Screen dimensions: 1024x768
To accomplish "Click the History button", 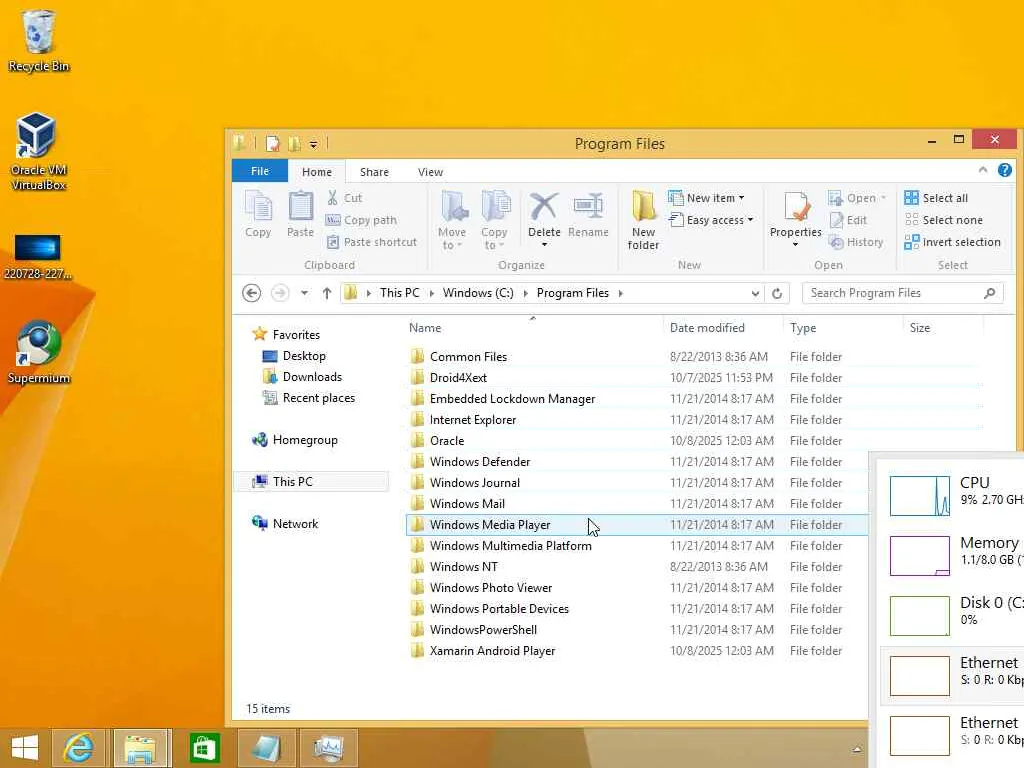I will coord(856,242).
